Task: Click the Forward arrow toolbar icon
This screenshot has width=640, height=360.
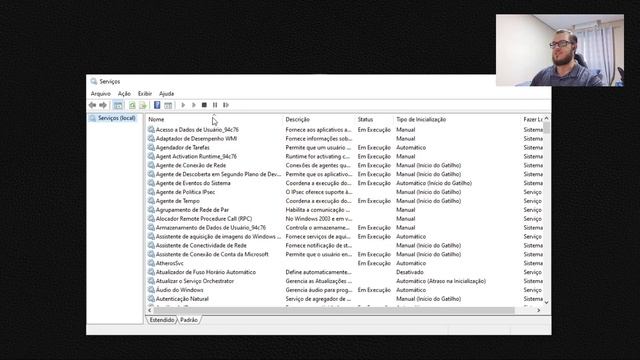Action: (x=103, y=105)
